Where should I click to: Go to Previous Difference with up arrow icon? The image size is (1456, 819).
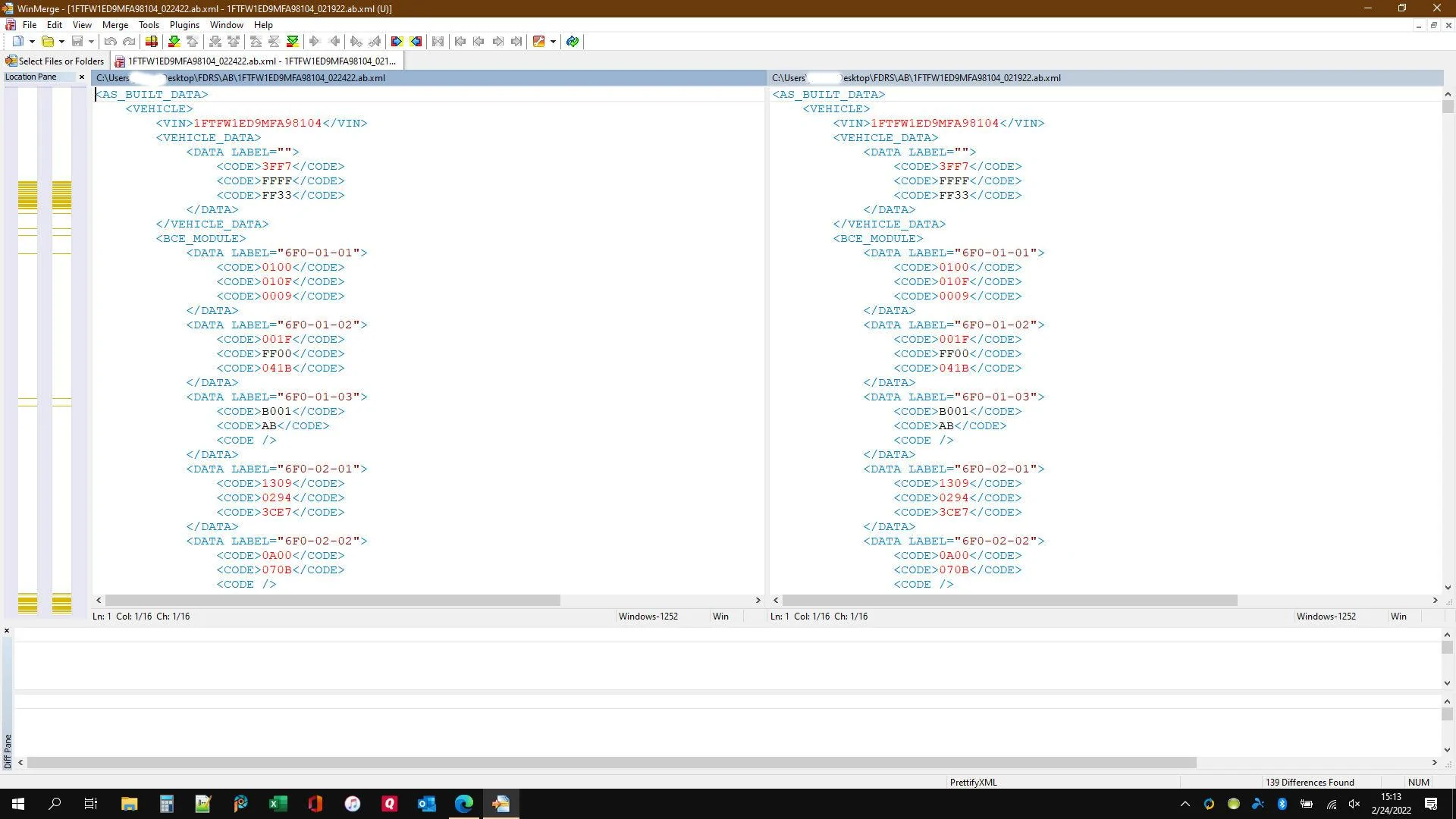[193, 42]
